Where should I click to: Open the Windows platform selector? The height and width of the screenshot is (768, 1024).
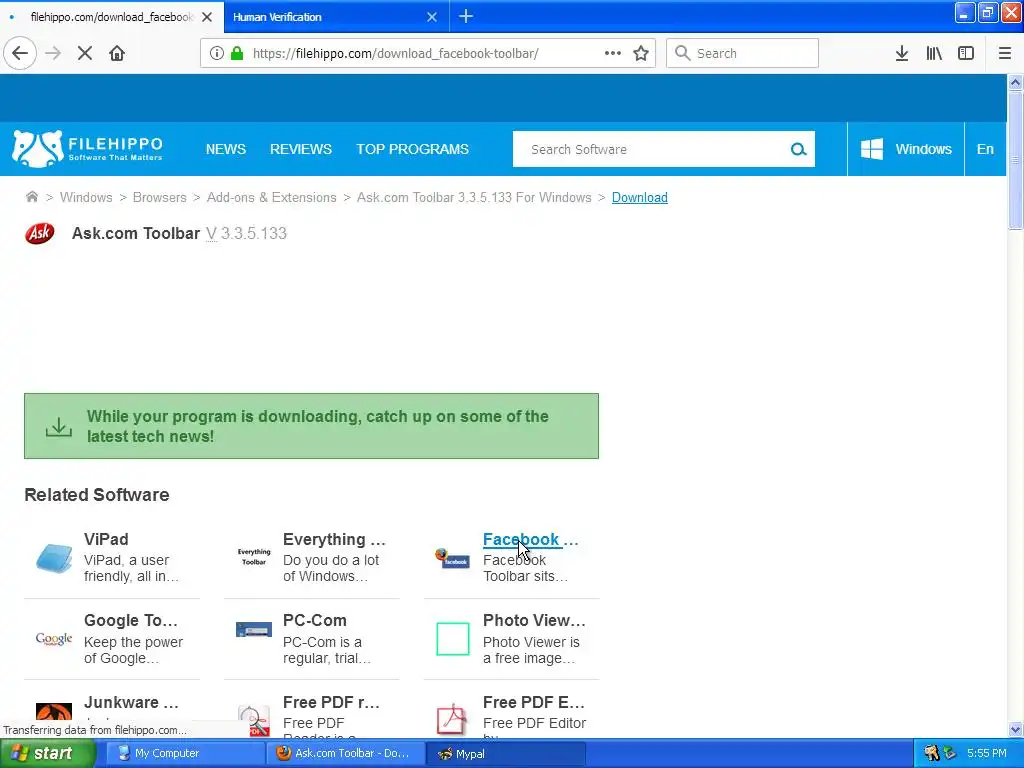tap(906, 149)
